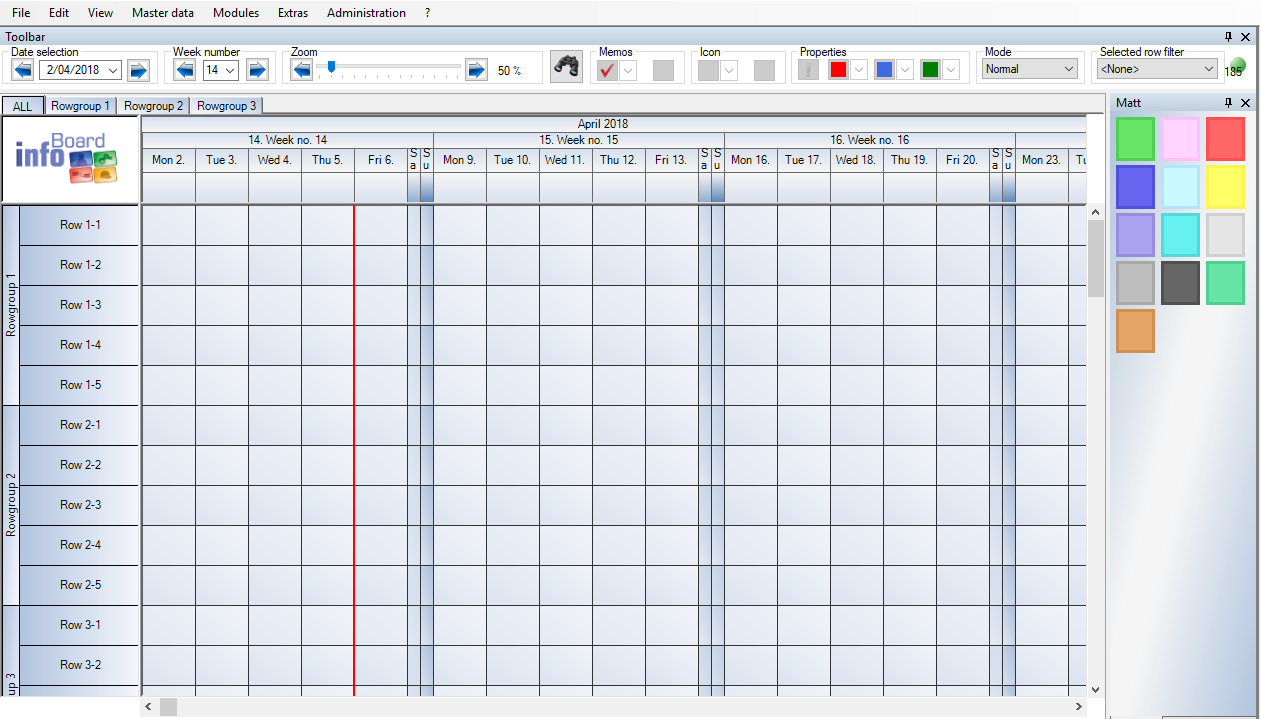Click the zoom in right arrow
This screenshot has width=1261, height=719.
pyautogui.click(x=476, y=70)
